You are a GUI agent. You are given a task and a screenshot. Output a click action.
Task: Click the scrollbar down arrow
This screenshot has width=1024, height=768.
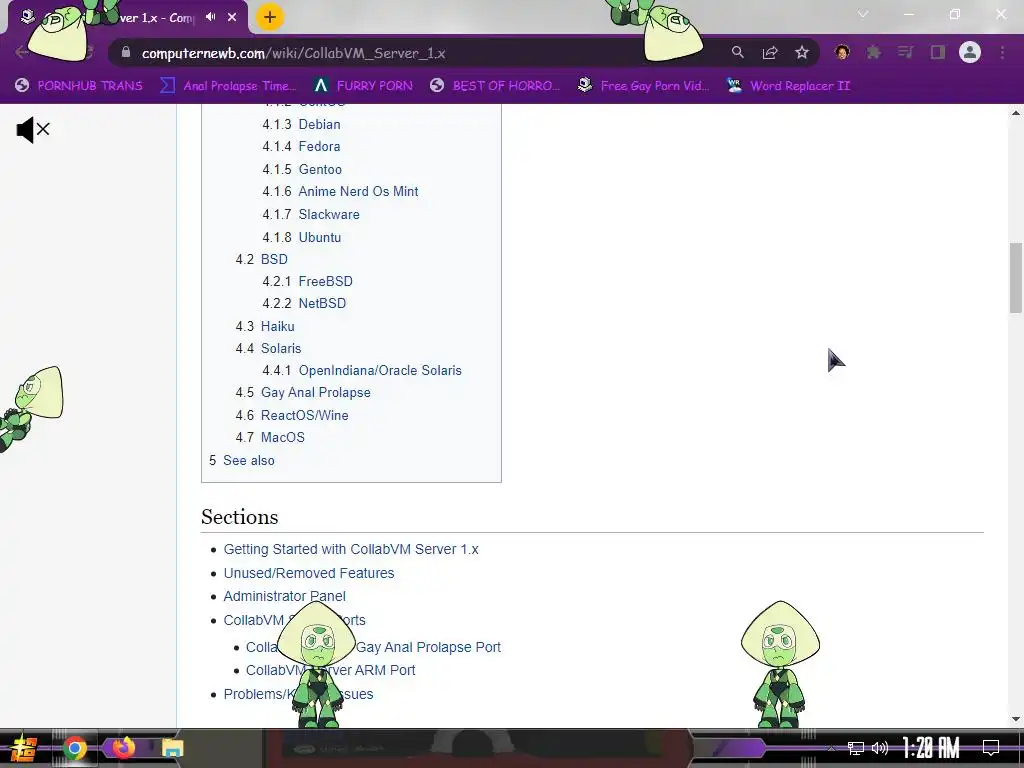(x=1016, y=719)
